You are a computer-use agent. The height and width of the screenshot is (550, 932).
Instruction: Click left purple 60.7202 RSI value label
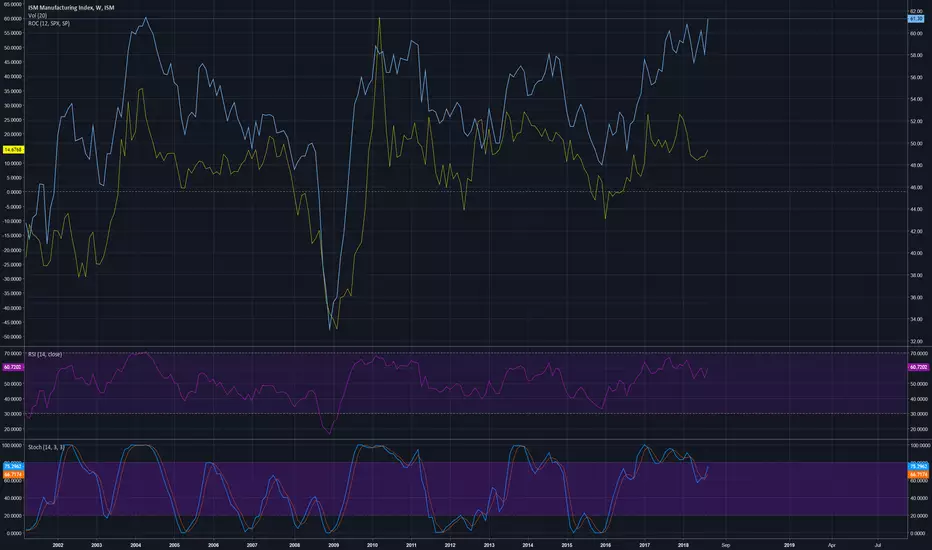(x=12, y=367)
